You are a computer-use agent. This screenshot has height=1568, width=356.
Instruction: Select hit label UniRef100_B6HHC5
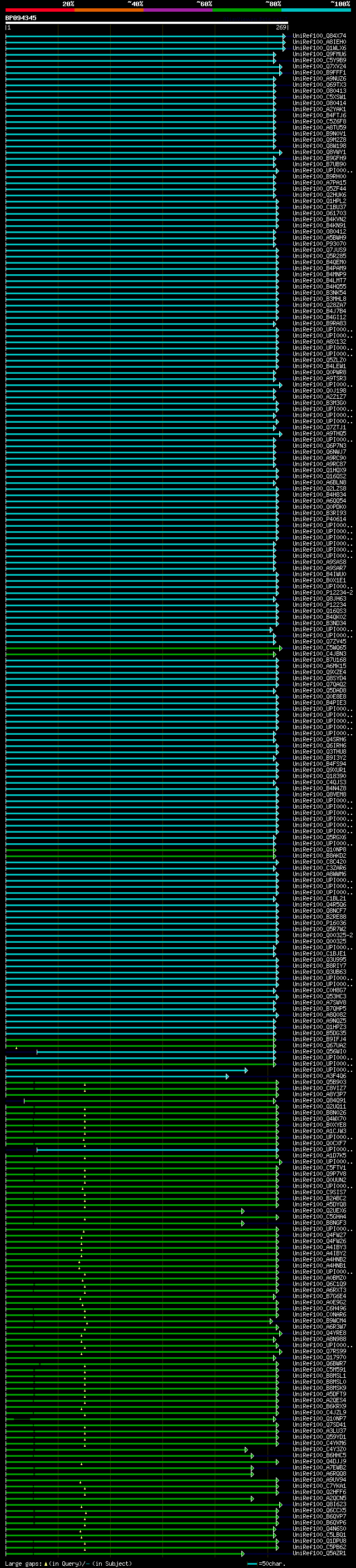(319, 1456)
